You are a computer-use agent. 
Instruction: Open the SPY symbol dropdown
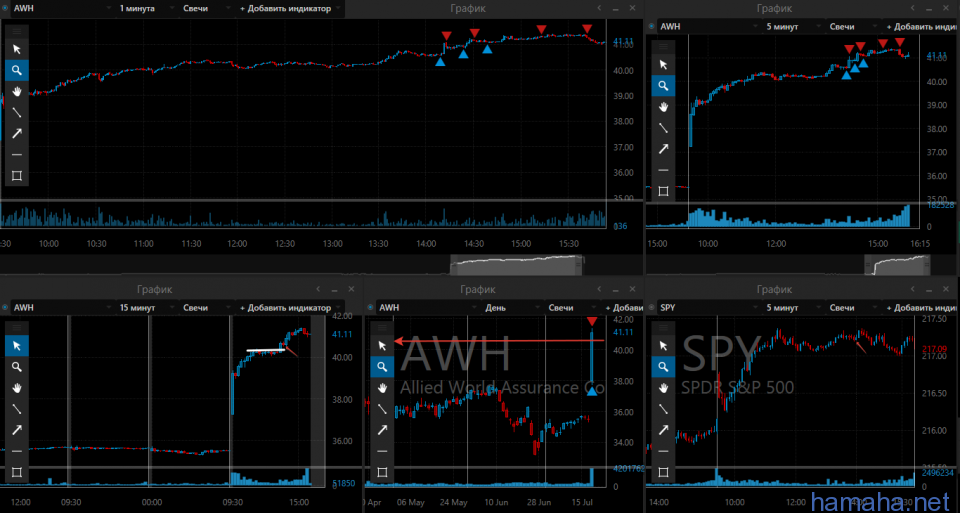point(707,308)
